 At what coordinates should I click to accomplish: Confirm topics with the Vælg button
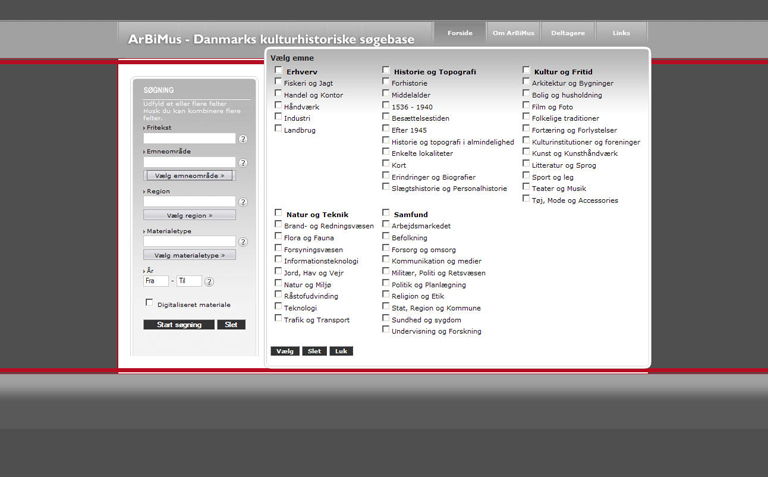[x=285, y=351]
